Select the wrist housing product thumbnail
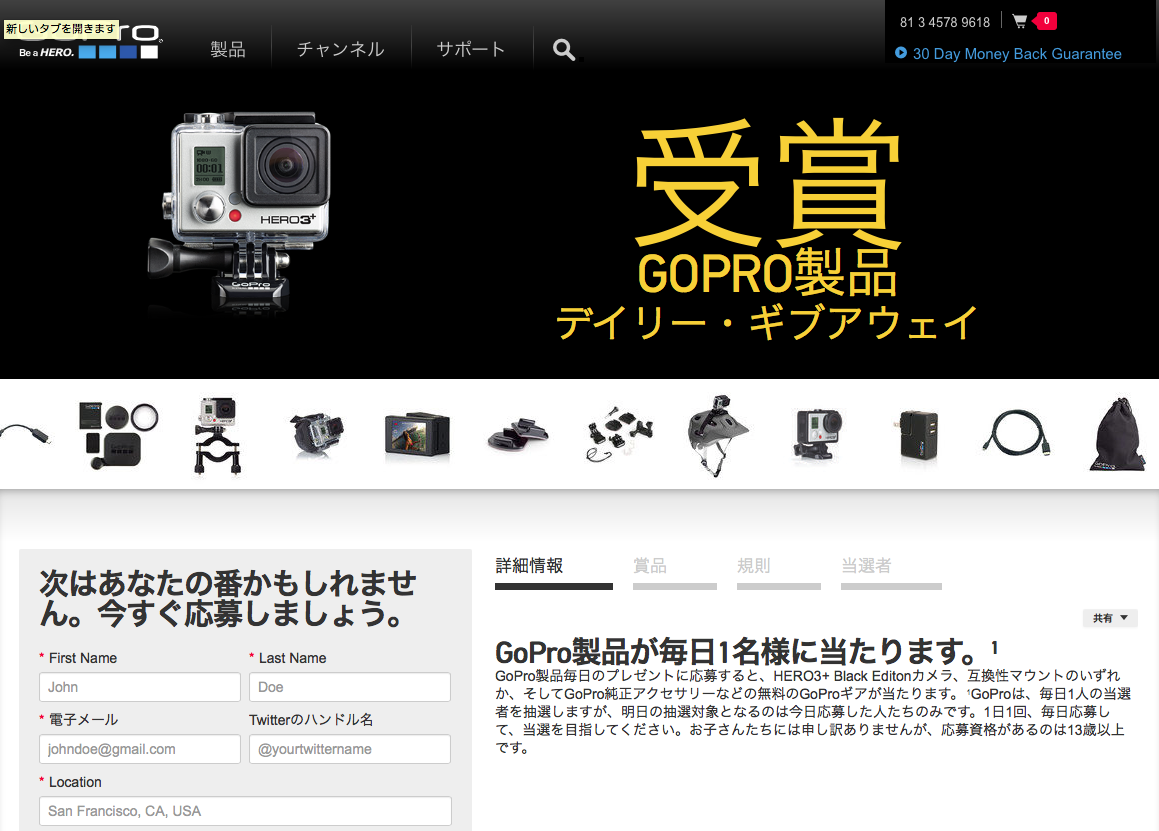Viewport: 1159px width, 831px height. 316,433
